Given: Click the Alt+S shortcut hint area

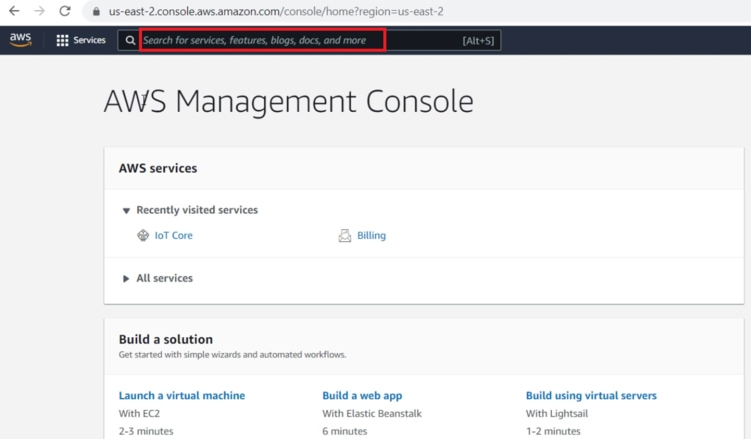Looking at the screenshot, I should click(x=478, y=41).
